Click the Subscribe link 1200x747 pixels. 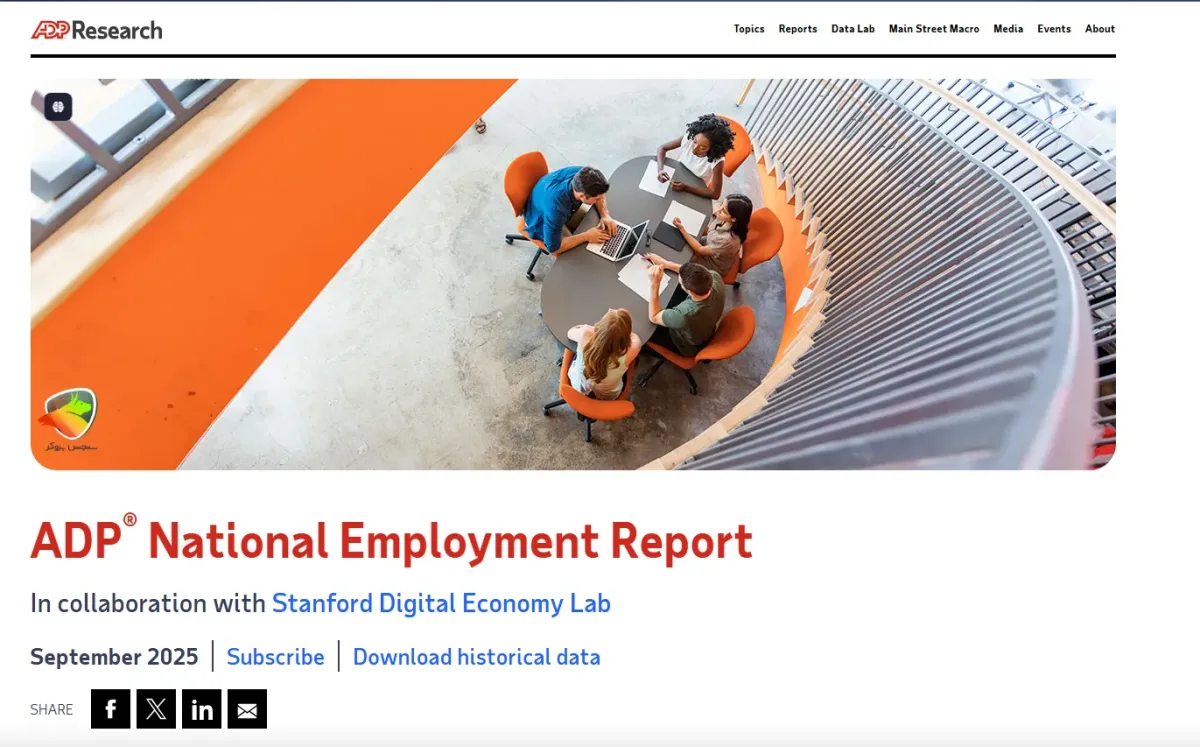tap(275, 657)
